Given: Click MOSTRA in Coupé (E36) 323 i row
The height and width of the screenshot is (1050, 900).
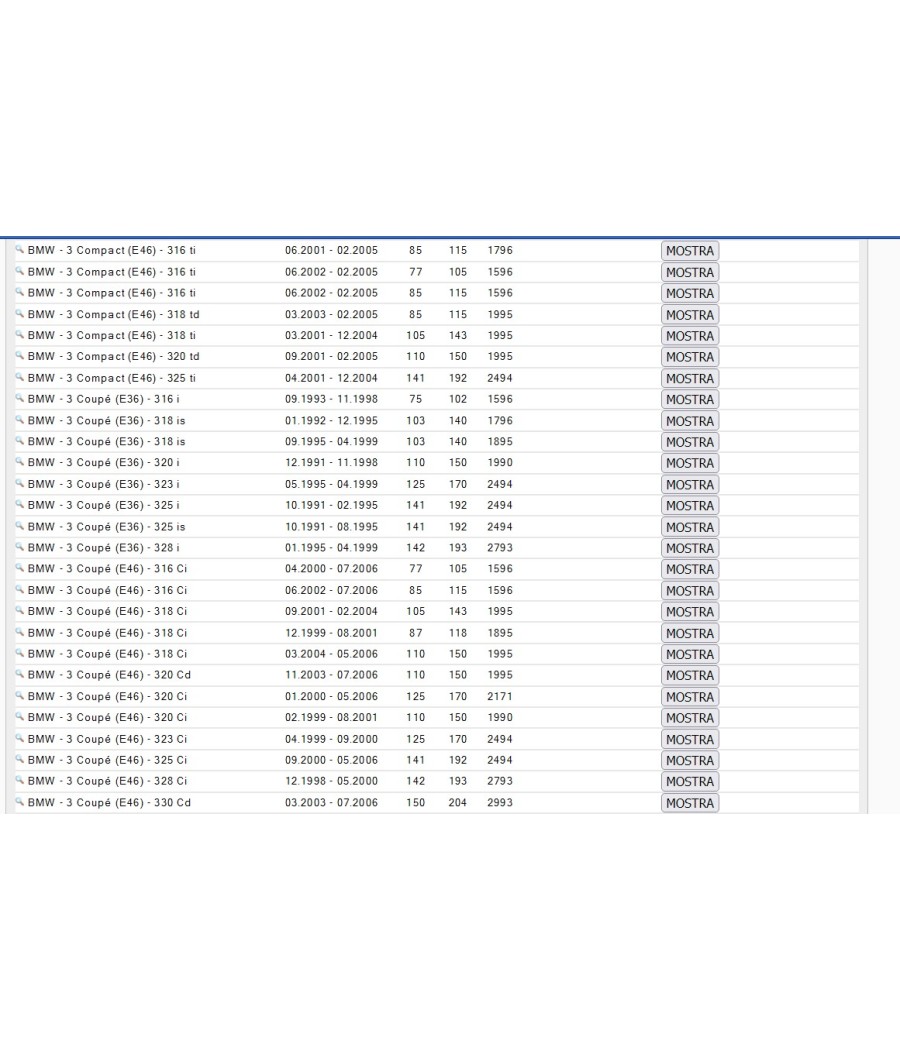Looking at the screenshot, I should 690,484.
